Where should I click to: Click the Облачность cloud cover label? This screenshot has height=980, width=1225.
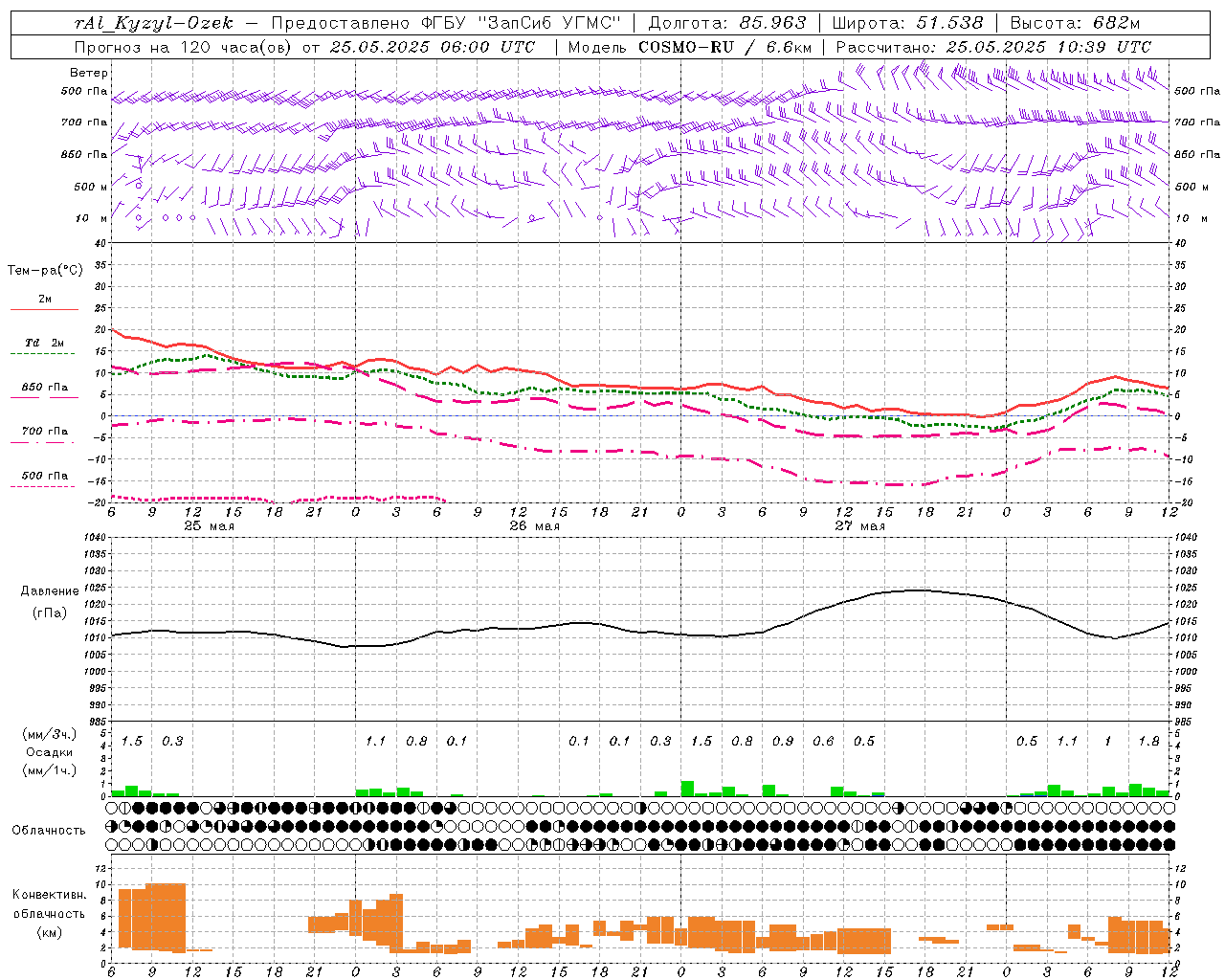tap(49, 831)
